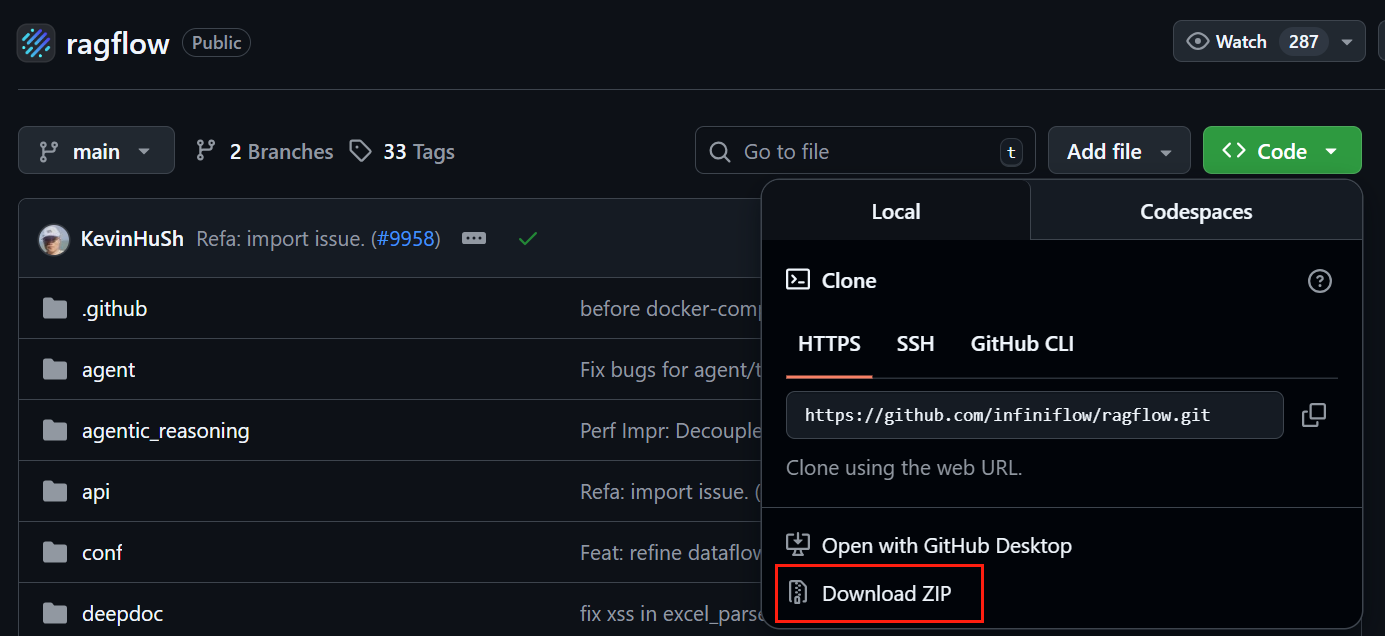Open commit 'fix xss in excel_parse' message

click(671, 614)
